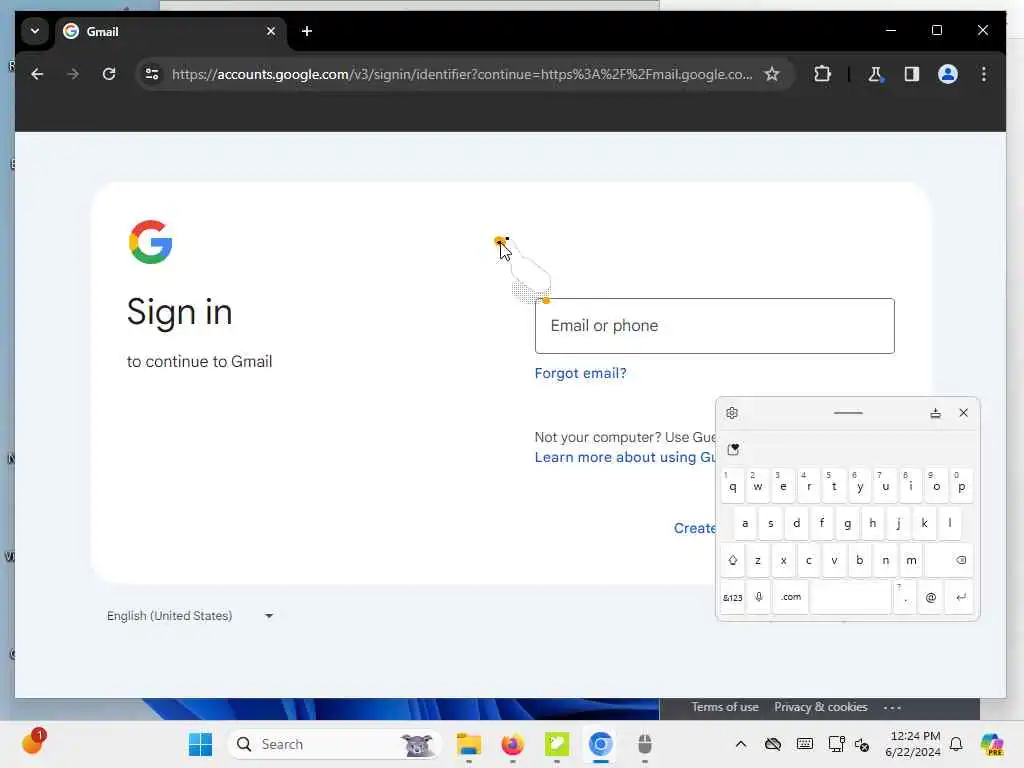1024x768 pixels.
Task: Tap the m key on touch keyboard
Action: (x=911, y=560)
